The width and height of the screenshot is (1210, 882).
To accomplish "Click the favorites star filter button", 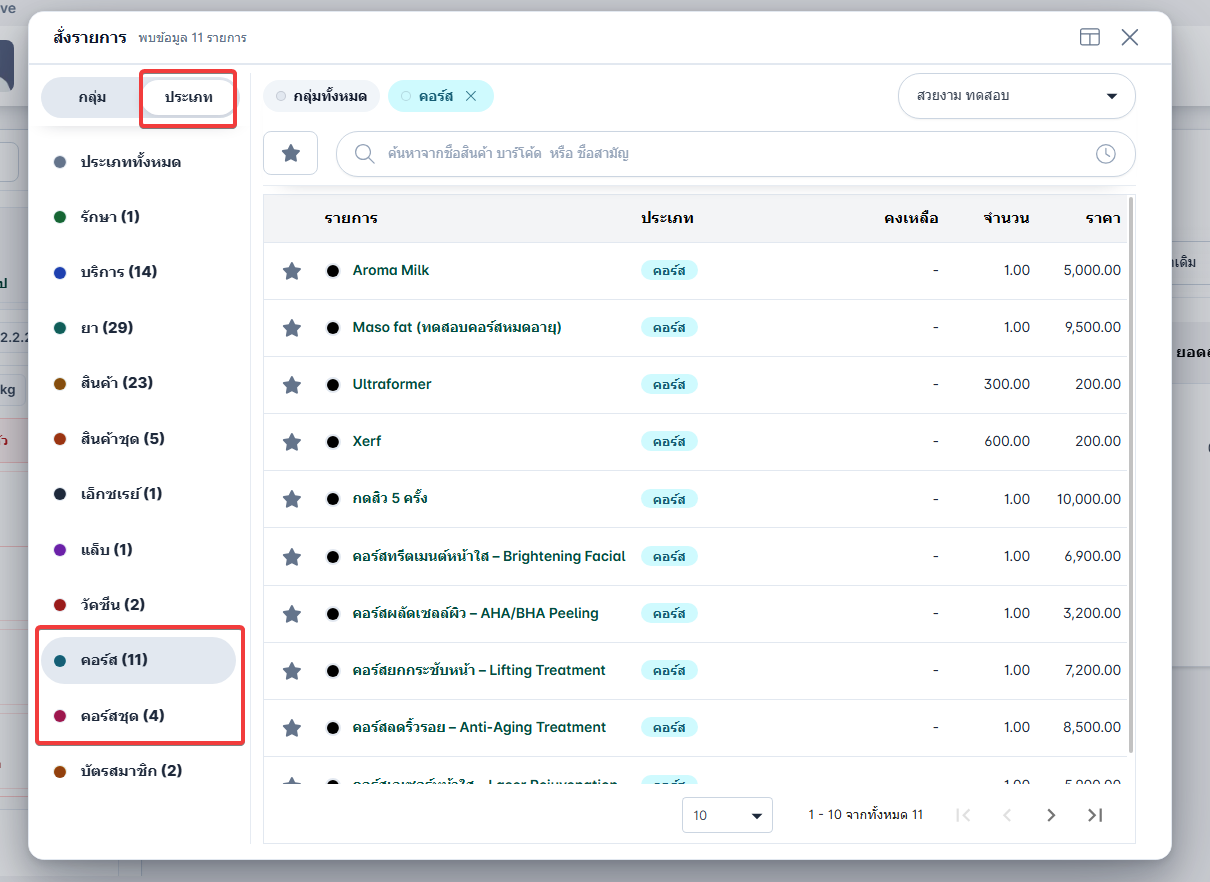I will [x=290, y=153].
